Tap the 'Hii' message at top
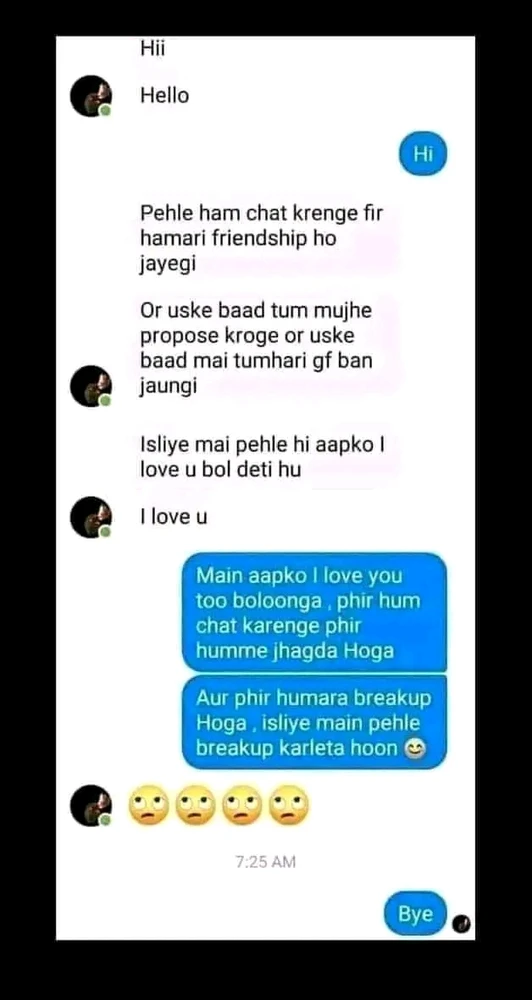 pos(152,48)
